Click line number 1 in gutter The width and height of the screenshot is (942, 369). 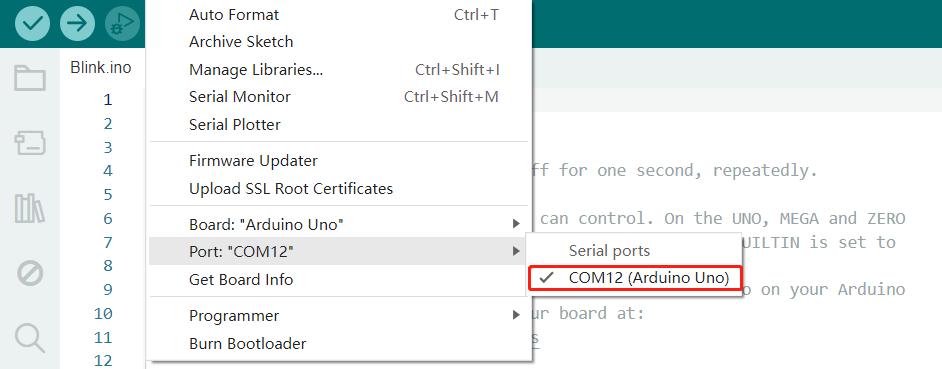tap(108, 100)
